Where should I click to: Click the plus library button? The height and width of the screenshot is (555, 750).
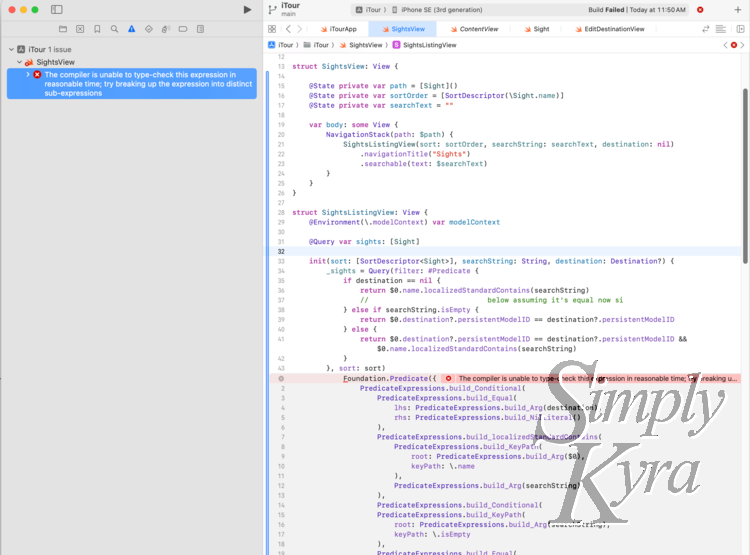(737, 10)
